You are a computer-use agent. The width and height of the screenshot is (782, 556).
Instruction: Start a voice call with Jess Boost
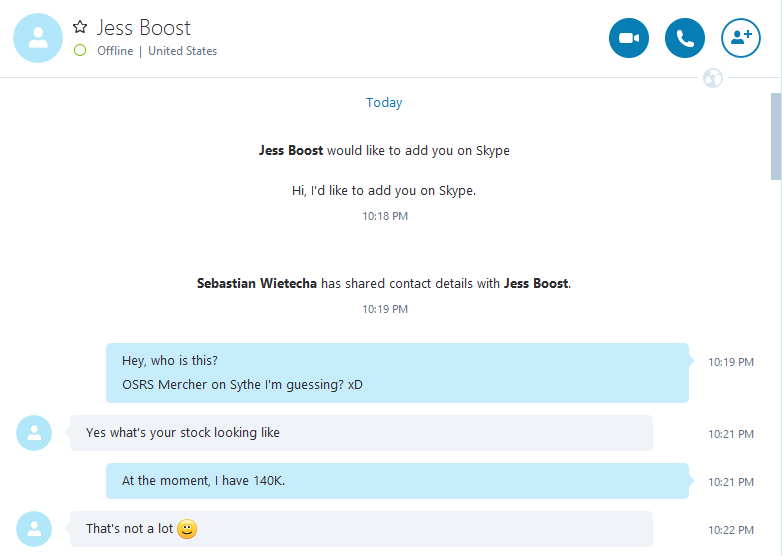[684, 38]
